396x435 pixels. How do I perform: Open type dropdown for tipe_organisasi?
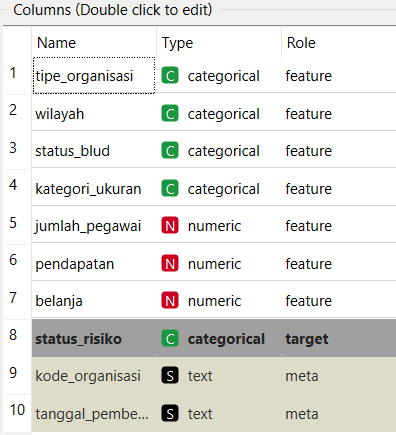click(x=219, y=75)
